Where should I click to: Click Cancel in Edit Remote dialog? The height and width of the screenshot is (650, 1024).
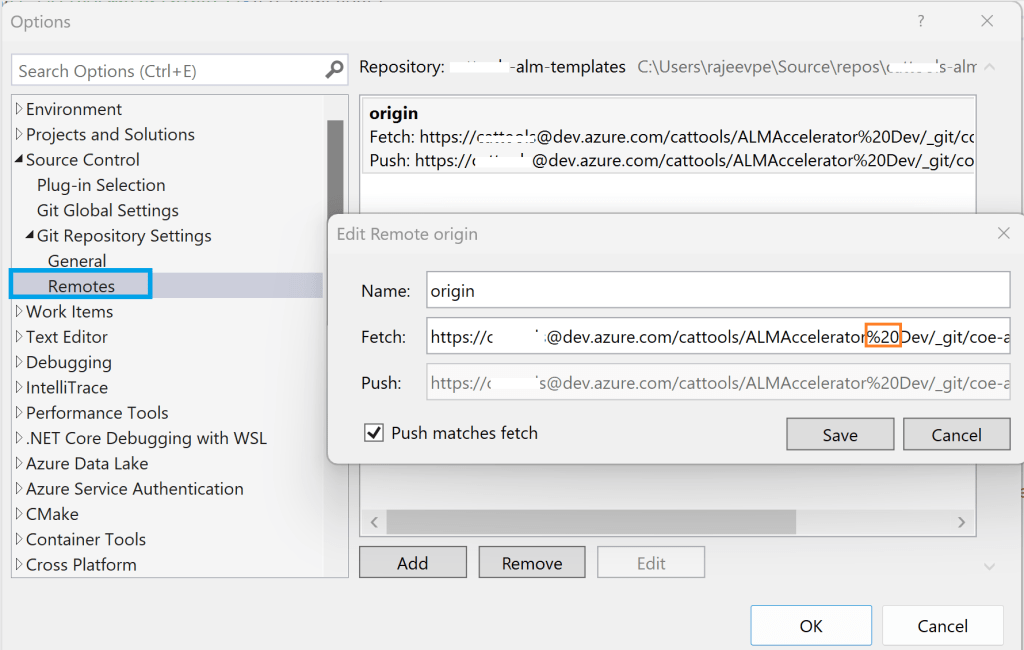click(x=956, y=434)
